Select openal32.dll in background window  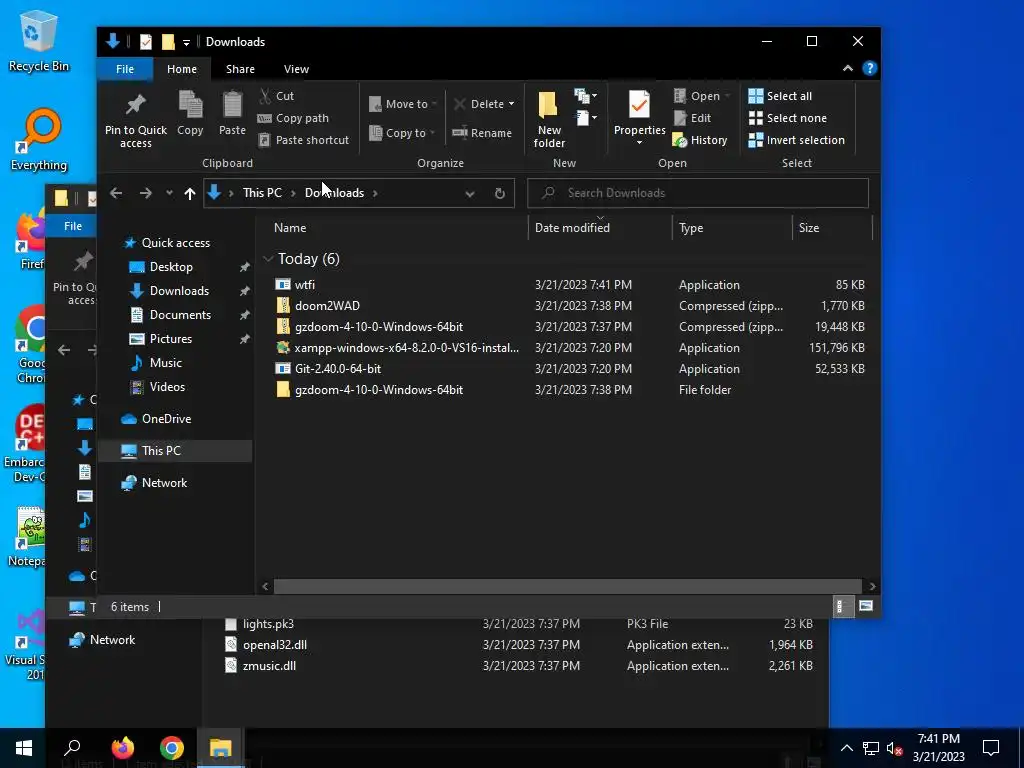pyautogui.click(x=274, y=645)
